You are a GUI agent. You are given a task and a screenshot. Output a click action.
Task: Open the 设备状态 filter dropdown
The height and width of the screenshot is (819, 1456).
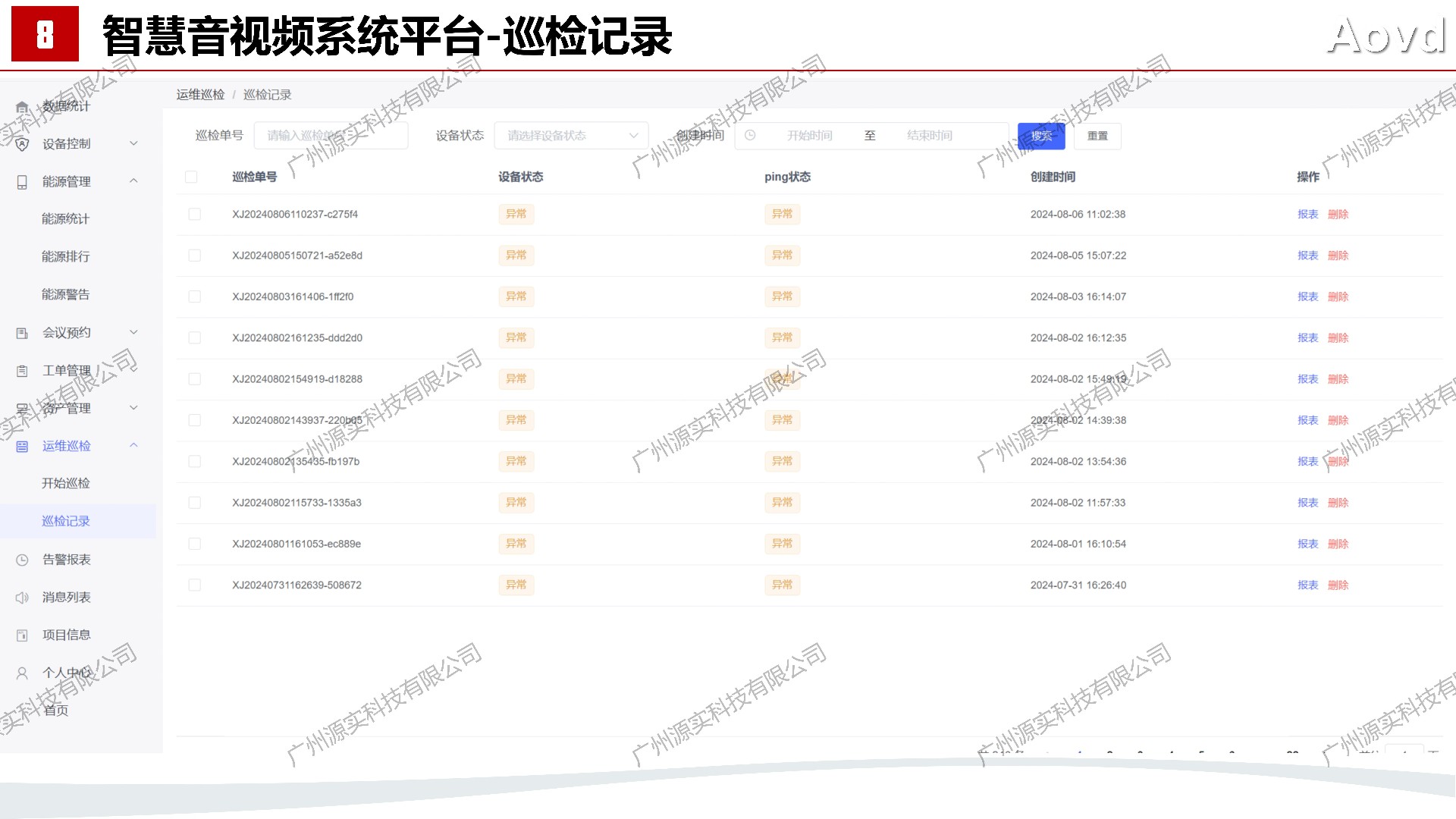pyautogui.click(x=571, y=136)
